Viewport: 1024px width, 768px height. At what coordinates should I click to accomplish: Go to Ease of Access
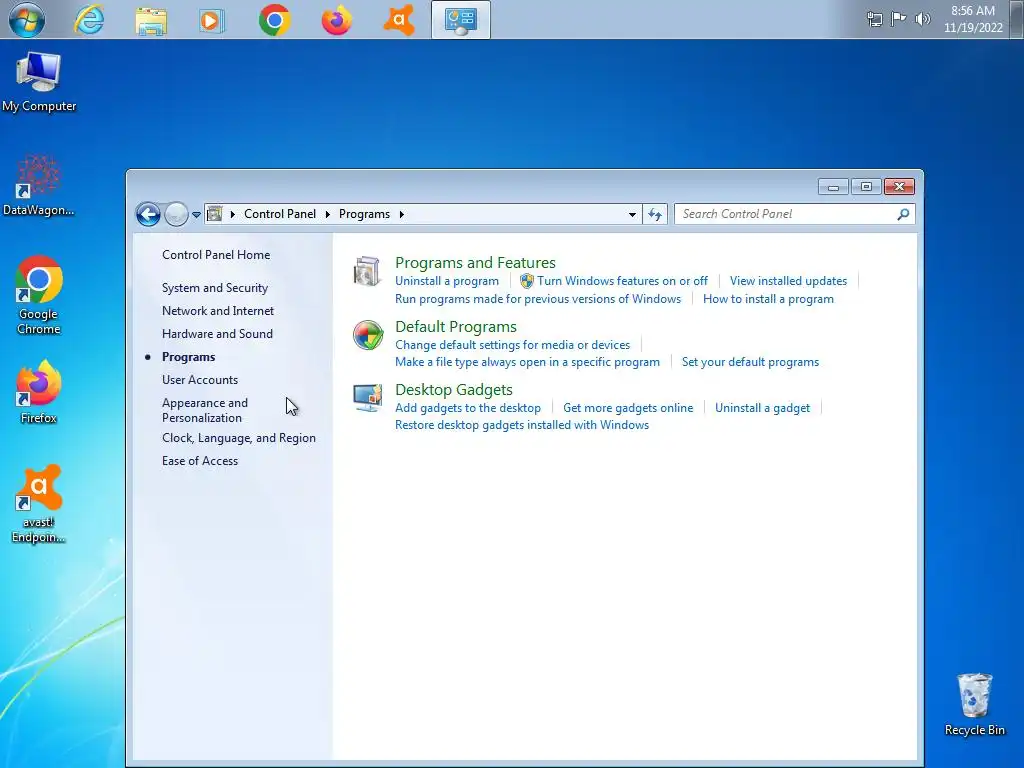199,461
